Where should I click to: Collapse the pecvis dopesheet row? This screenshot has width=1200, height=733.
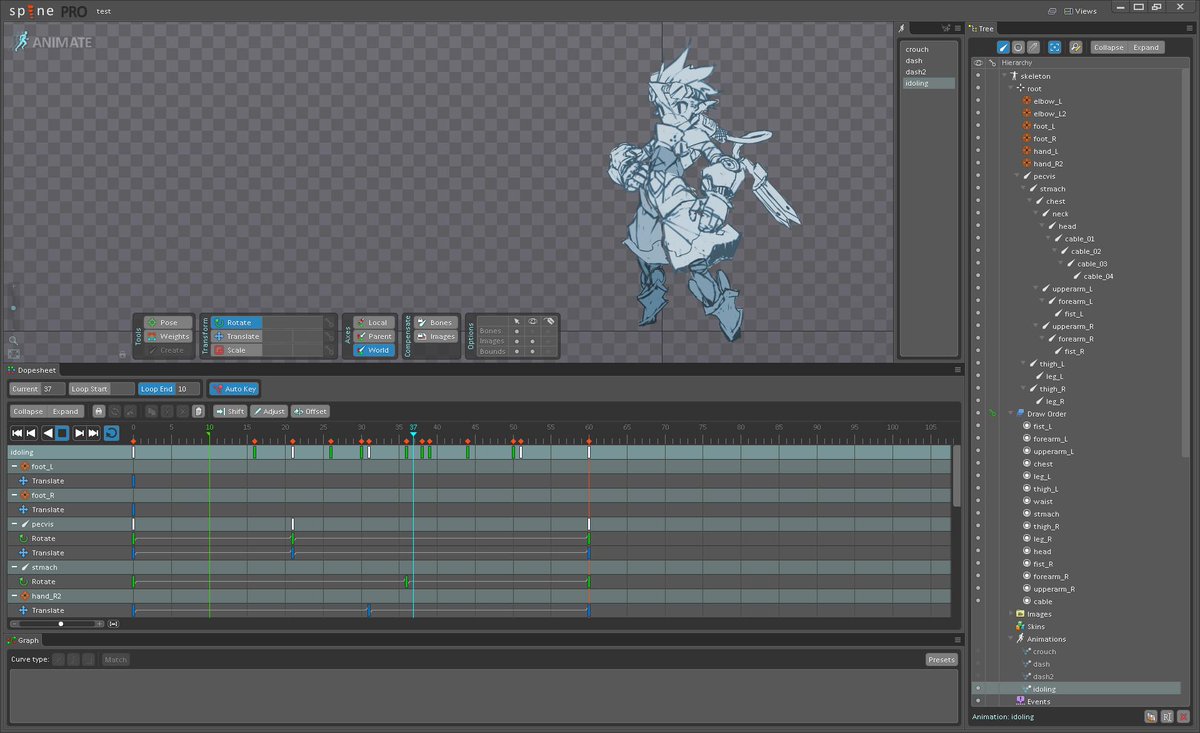click(14, 524)
